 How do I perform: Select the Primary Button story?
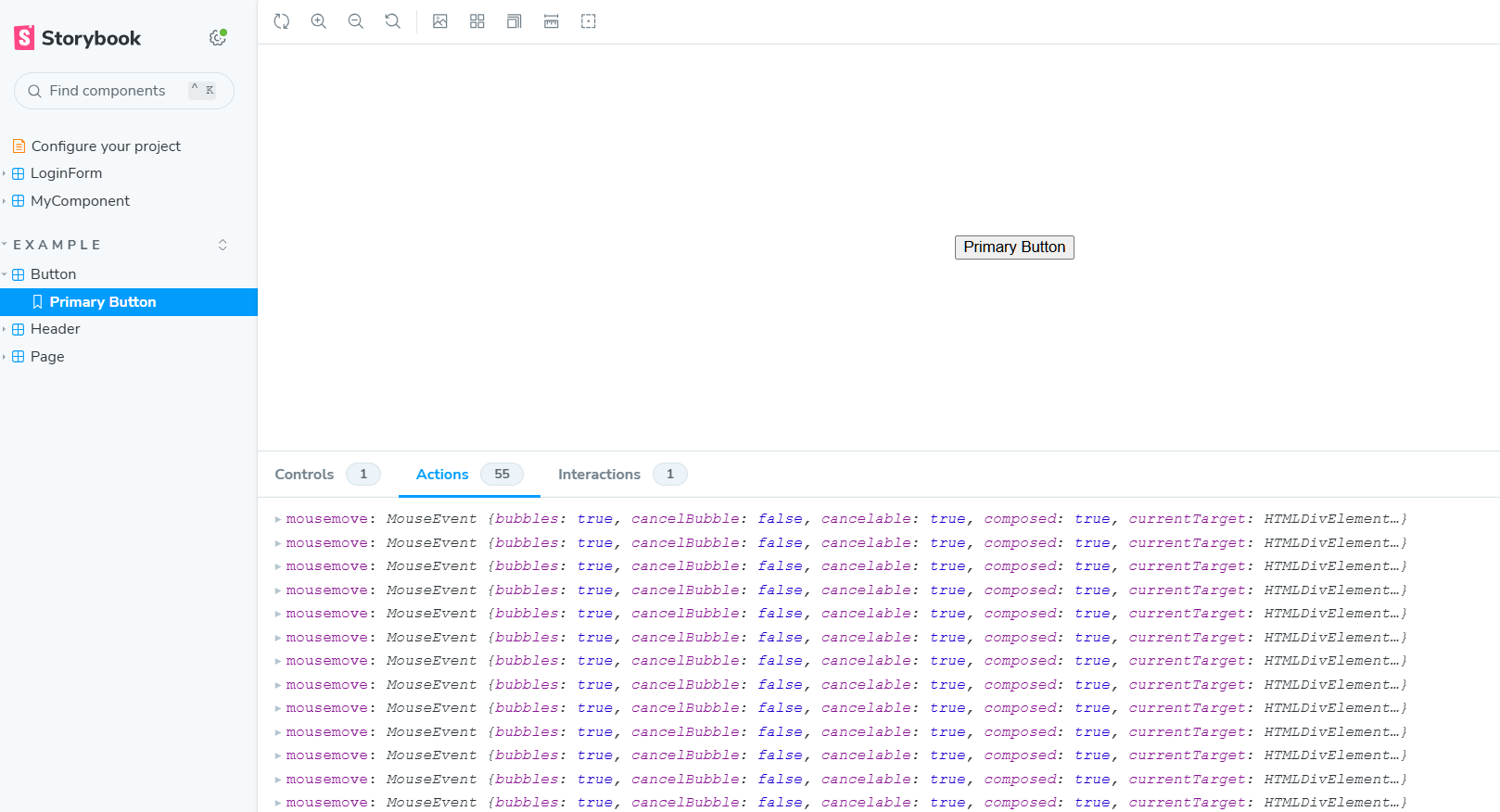(129, 302)
